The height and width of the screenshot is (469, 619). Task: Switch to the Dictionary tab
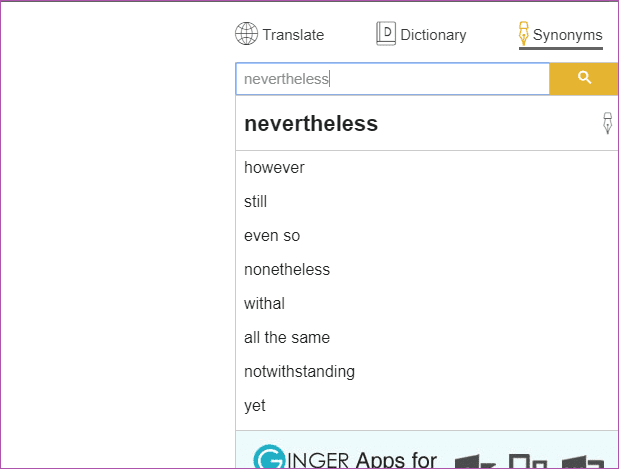pos(421,34)
